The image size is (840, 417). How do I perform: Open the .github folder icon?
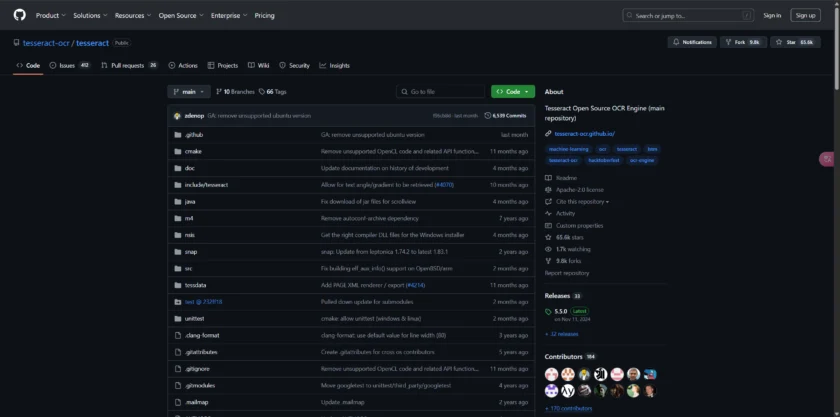pyautogui.click(x=178, y=135)
